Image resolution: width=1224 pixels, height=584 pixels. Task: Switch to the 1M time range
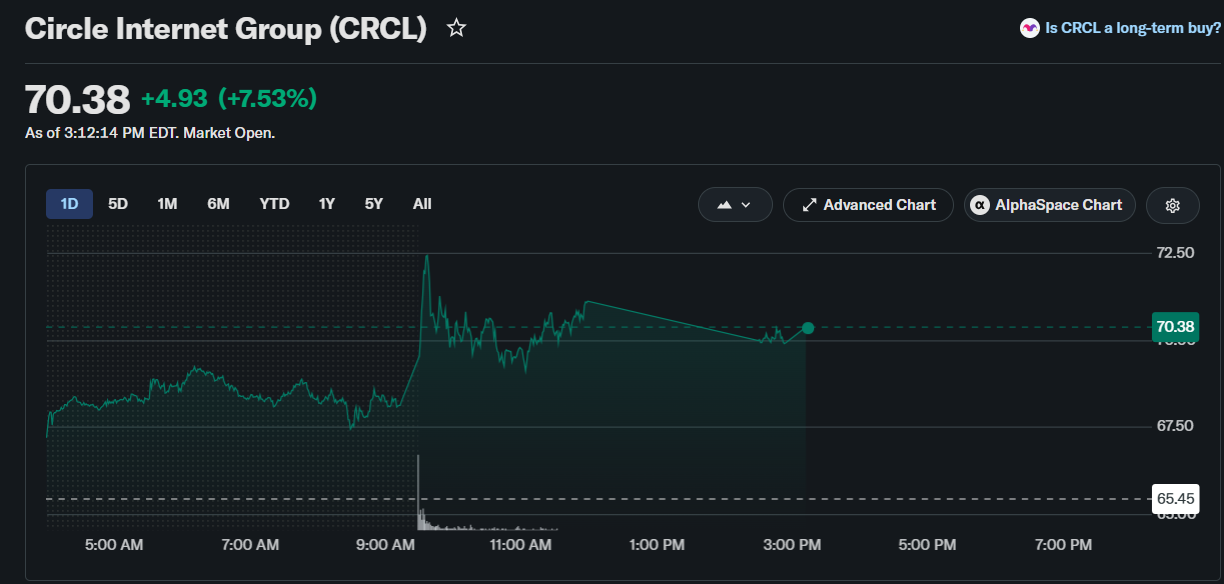point(167,204)
